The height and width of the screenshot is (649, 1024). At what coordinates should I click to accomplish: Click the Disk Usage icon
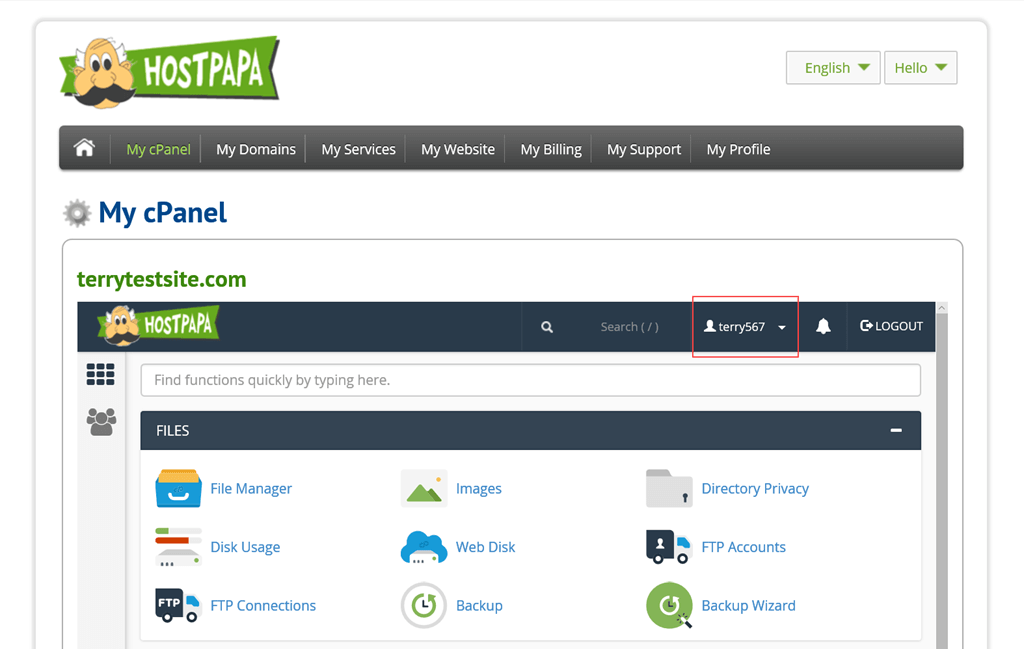[178, 546]
